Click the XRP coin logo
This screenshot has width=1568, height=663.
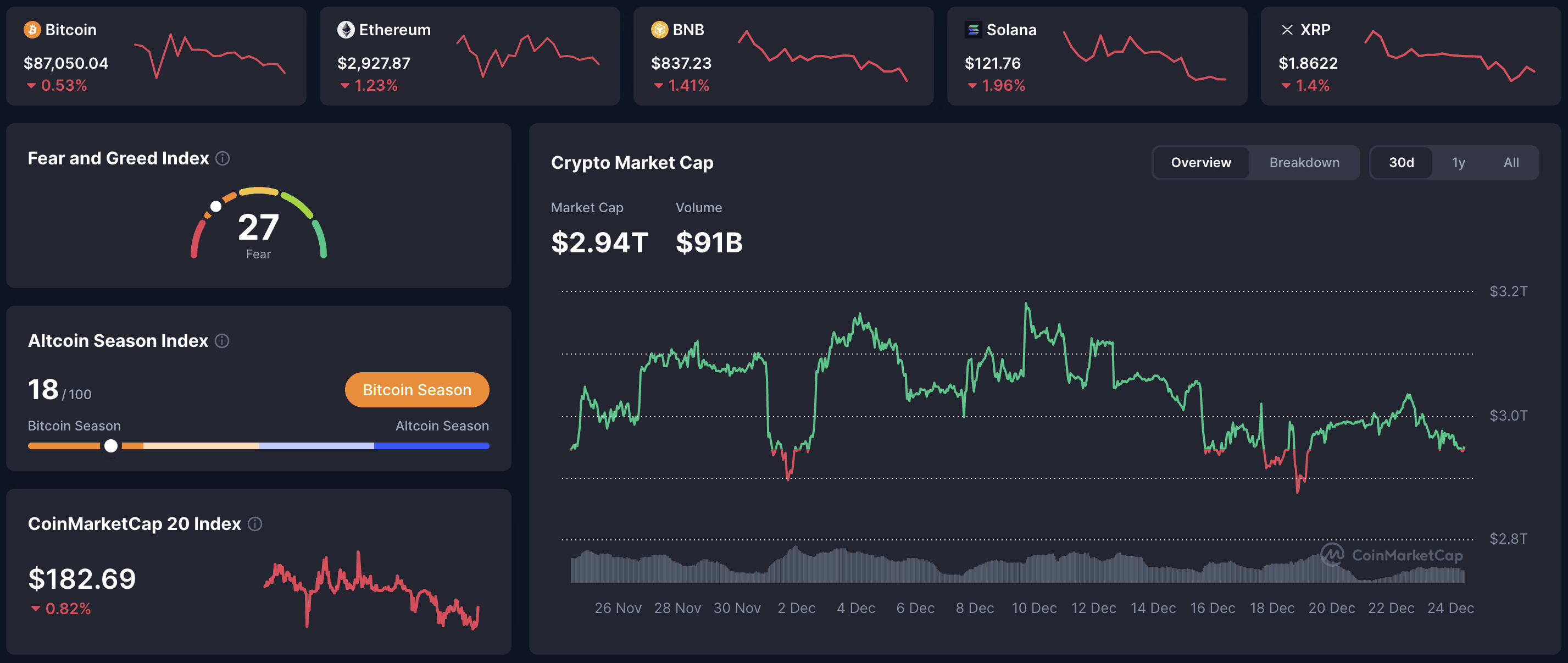click(1287, 29)
